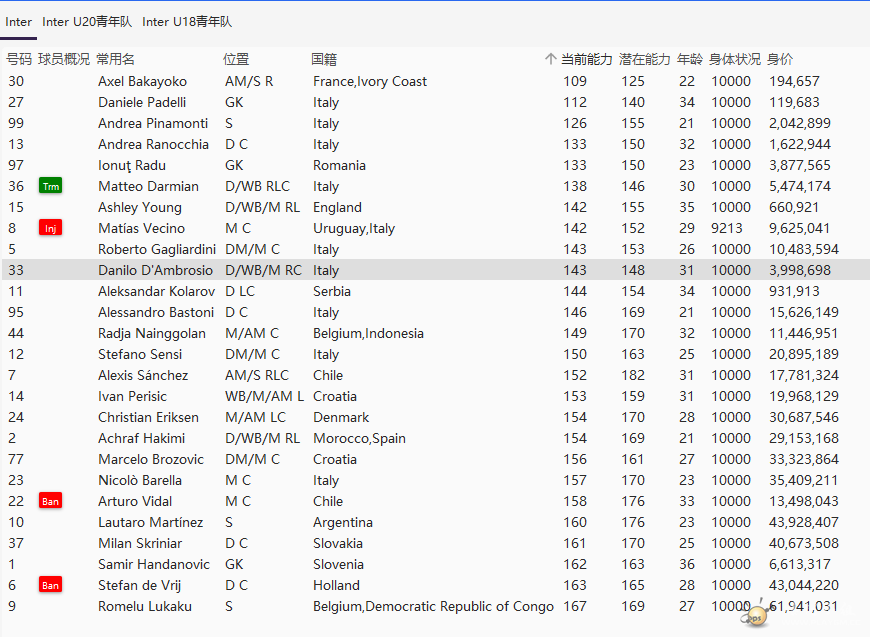This screenshot has width=870, height=637.
Task: Select player Ivan Perisic
Action: (133, 396)
